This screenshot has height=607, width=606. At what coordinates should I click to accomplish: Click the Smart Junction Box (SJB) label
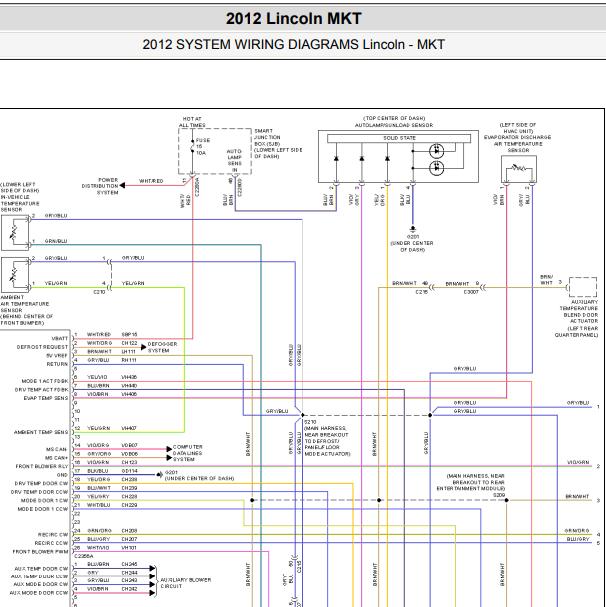point(278,143)
